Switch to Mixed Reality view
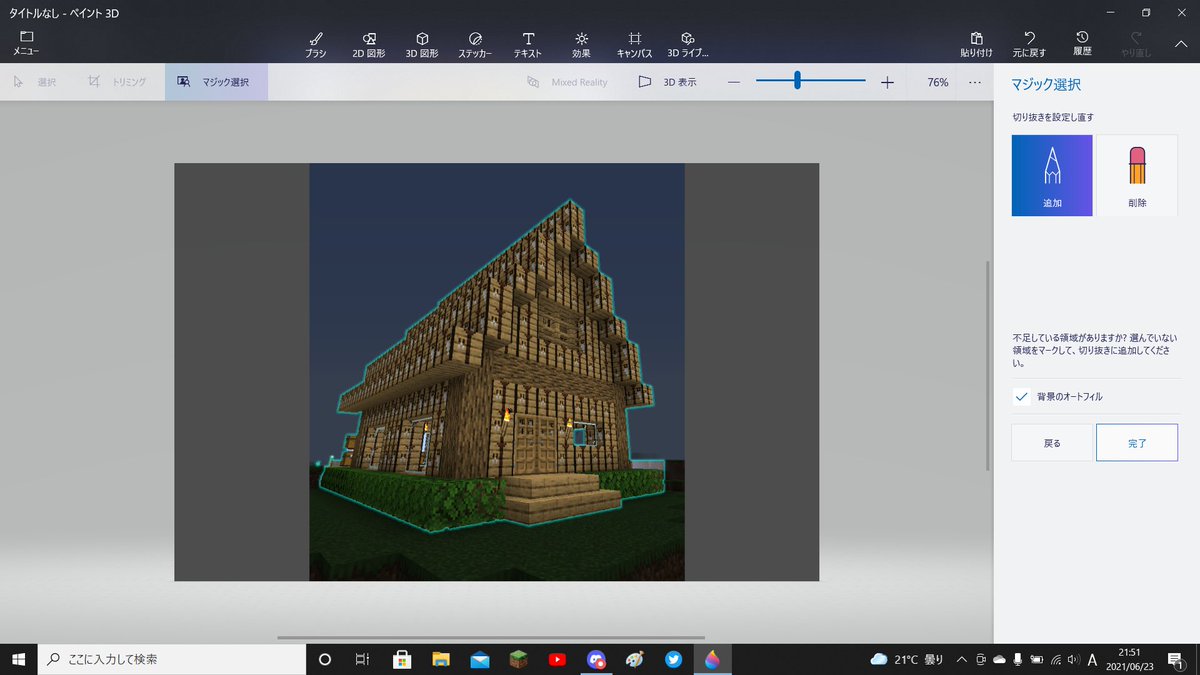The image size is (1200, 675). pos(567,82)
